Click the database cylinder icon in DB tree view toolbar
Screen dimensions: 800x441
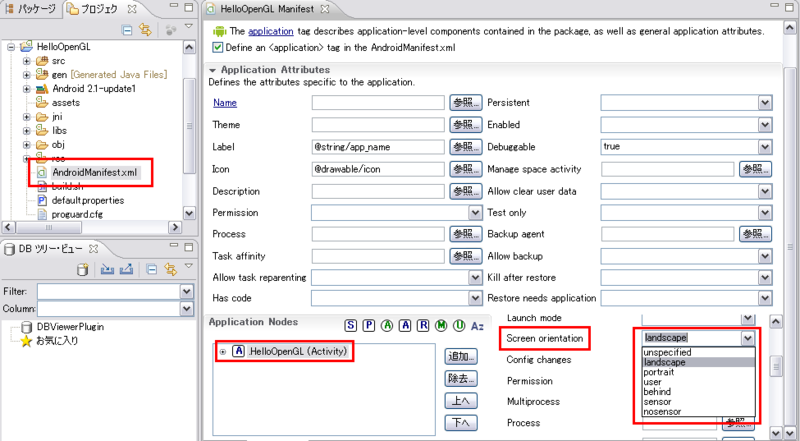pyautogui.click(x=83, y=270)
